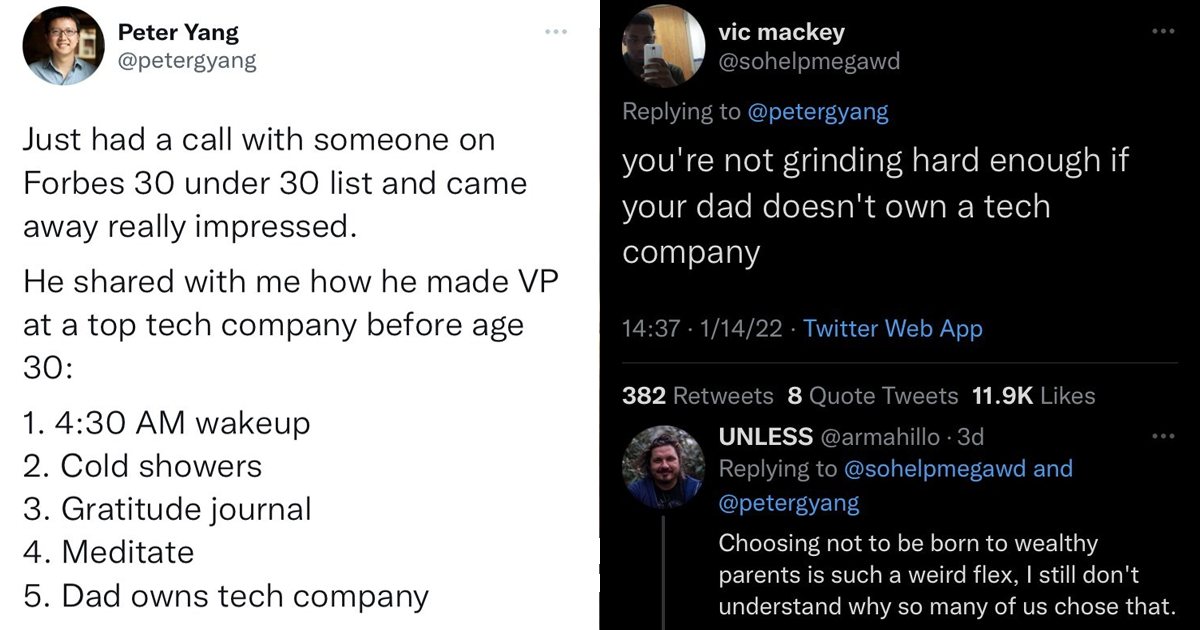The width and height of the screenshot is (1200, 630).
Task: Click the 3d timestamp on UNLESS reply
Action: tap(971, 437)
